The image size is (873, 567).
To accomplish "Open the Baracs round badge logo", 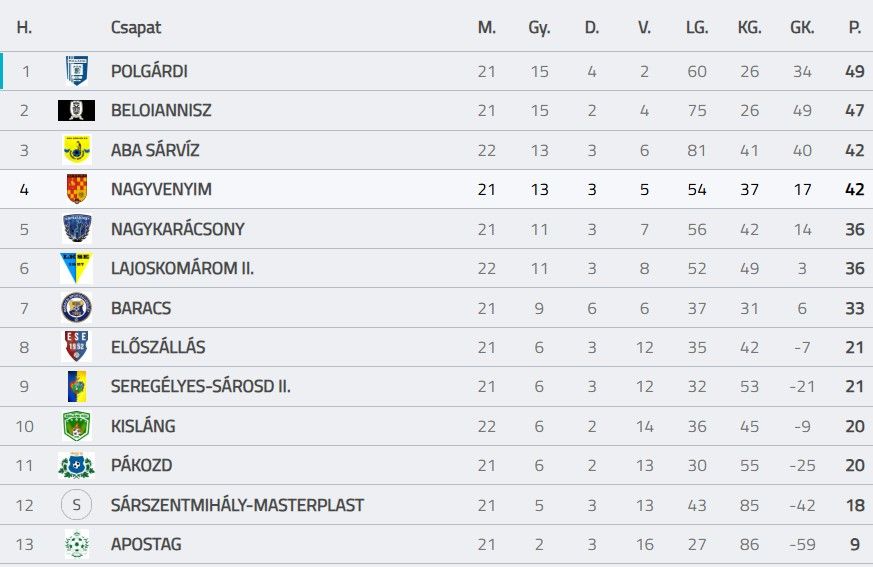I will click(x=76, y=307).
